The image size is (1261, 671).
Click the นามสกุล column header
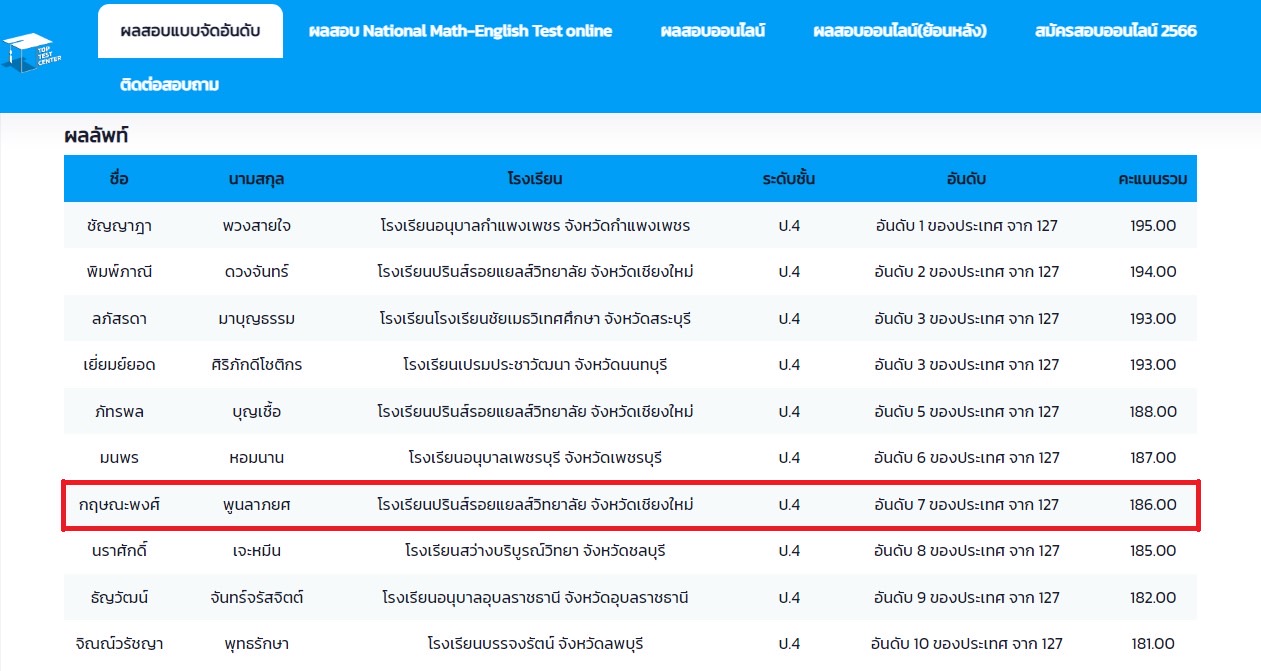point(256,180)
